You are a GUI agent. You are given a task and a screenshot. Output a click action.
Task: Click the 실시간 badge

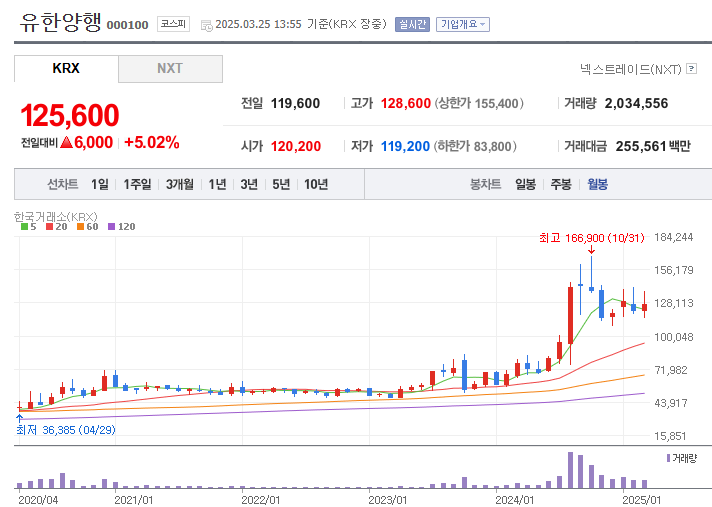(412, 24)
